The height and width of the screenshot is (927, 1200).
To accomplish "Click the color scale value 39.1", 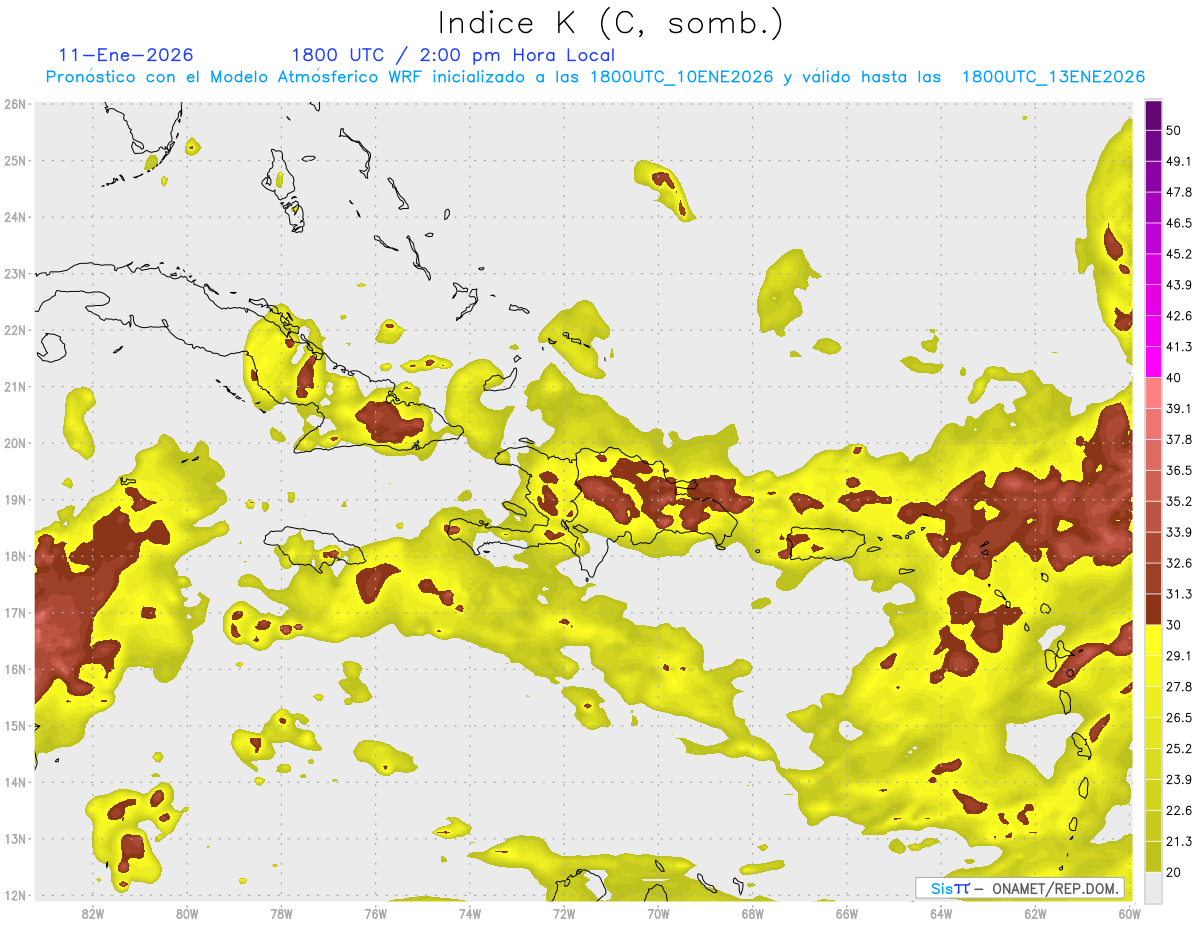I will tap(1179, 408).
